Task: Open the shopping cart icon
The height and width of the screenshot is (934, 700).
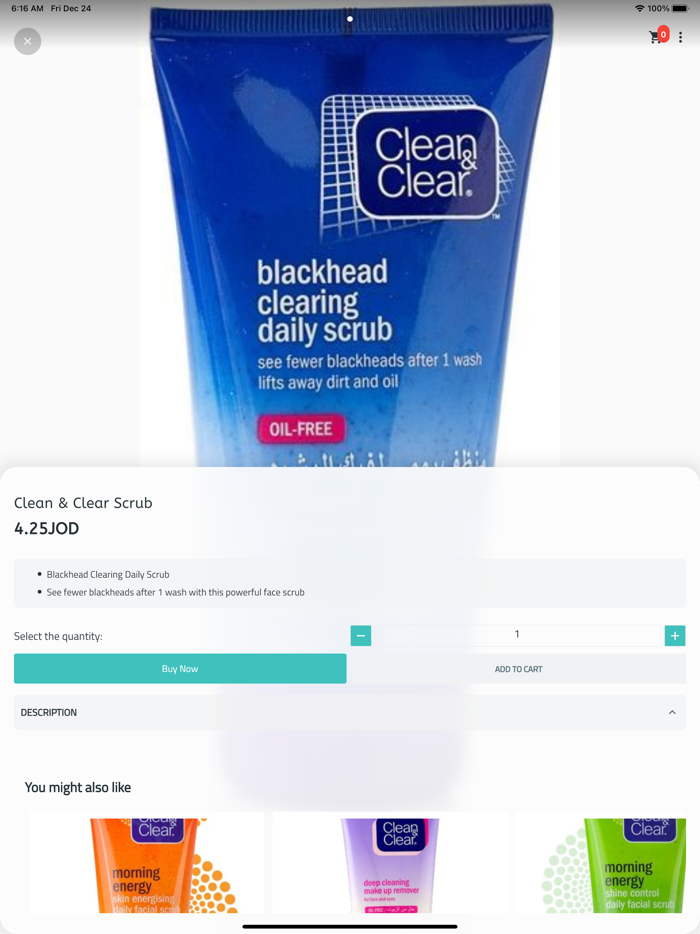Action: tap(655, 38)
